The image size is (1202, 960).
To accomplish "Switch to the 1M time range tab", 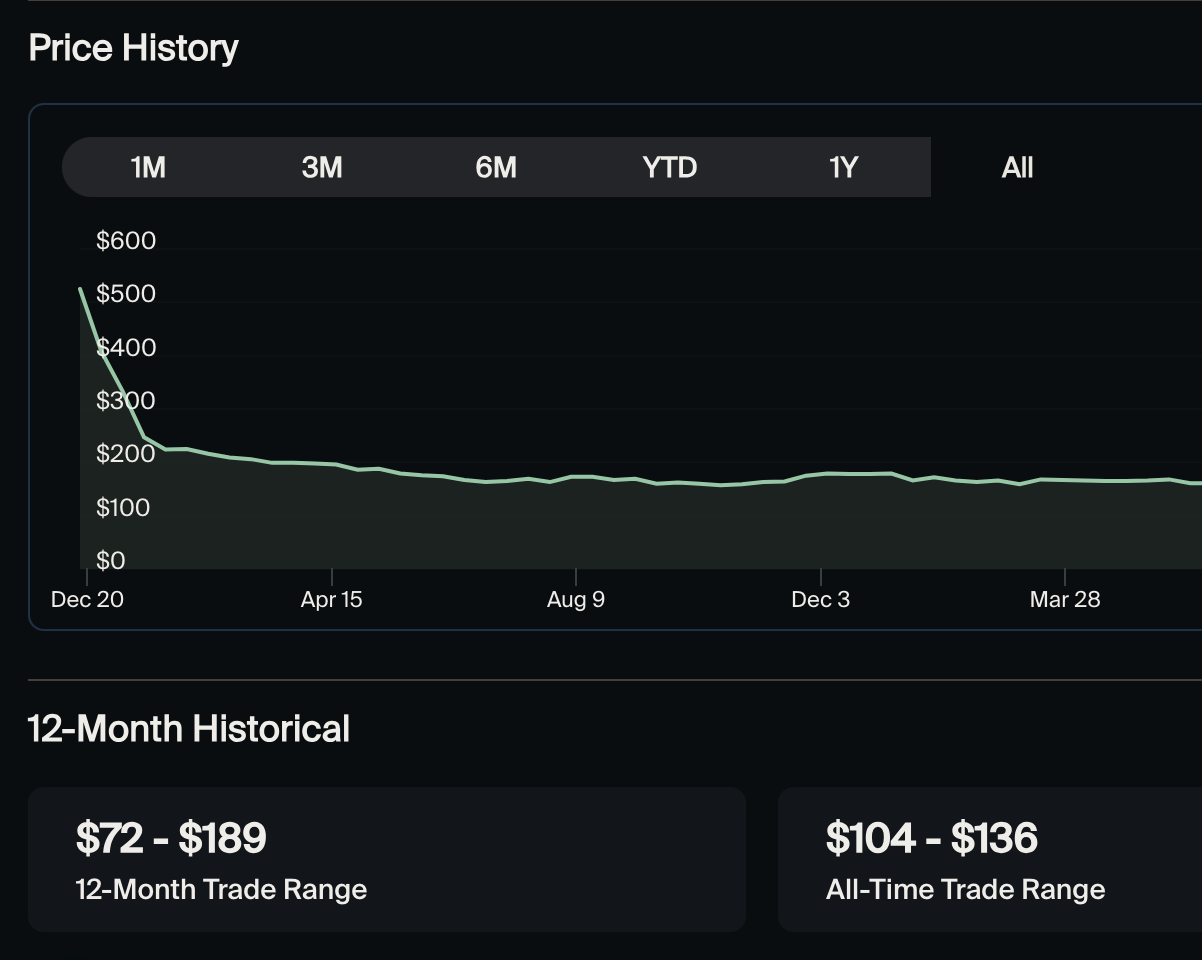I will 147,167.
